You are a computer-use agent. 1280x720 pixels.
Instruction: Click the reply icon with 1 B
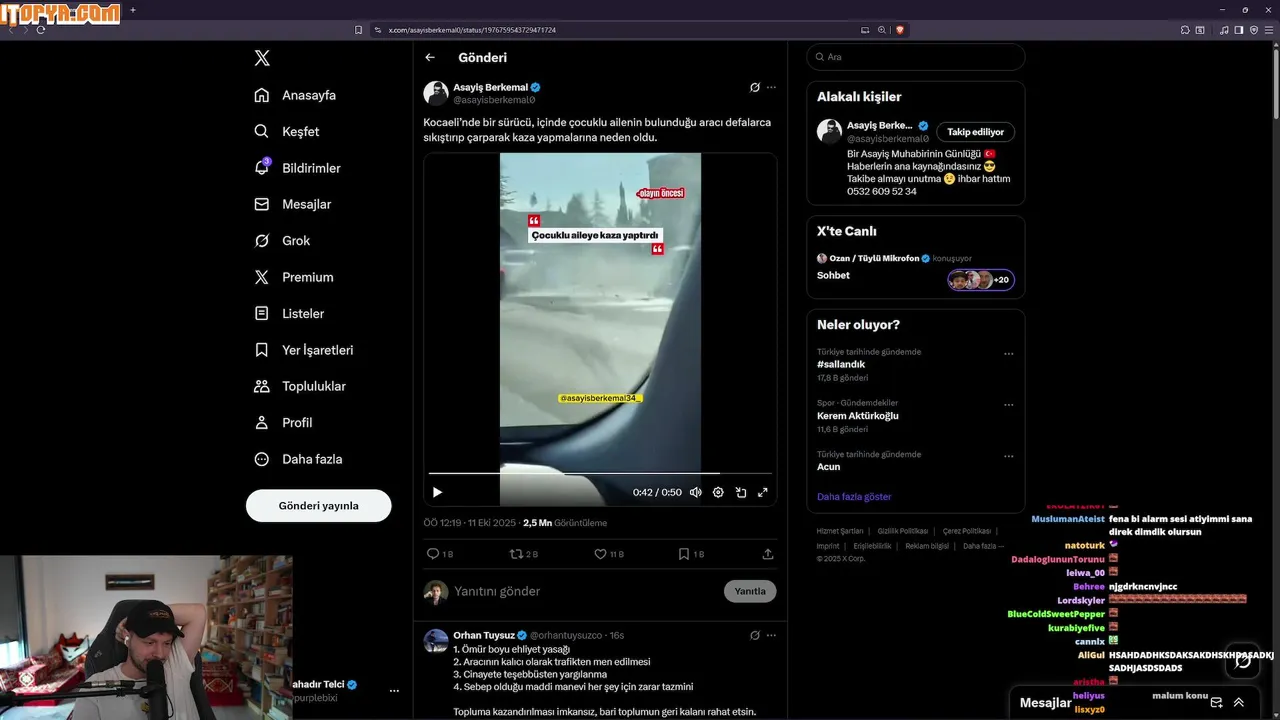click(440, 554)
